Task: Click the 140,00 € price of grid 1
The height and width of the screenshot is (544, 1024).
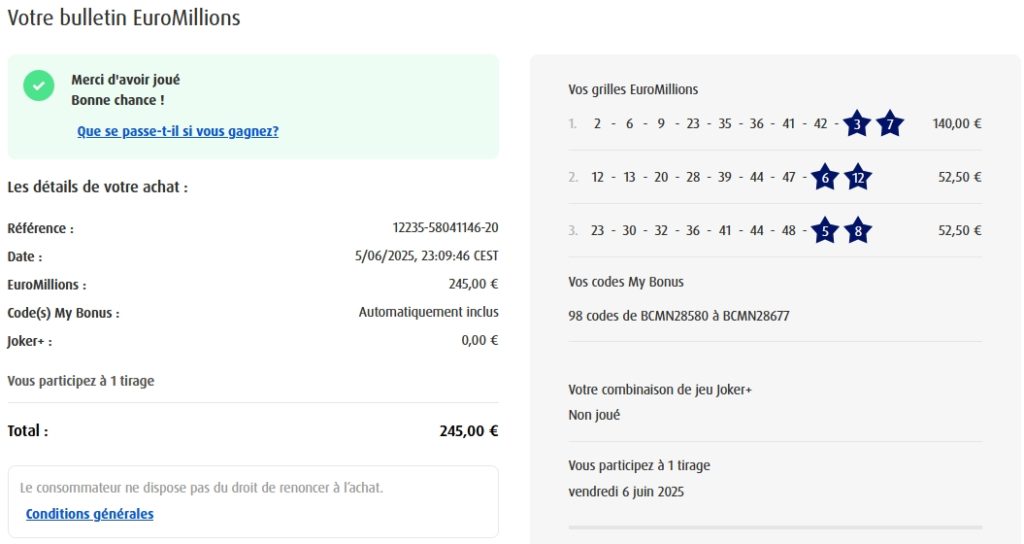Action: pyautogui.click(x=956, y=125)
